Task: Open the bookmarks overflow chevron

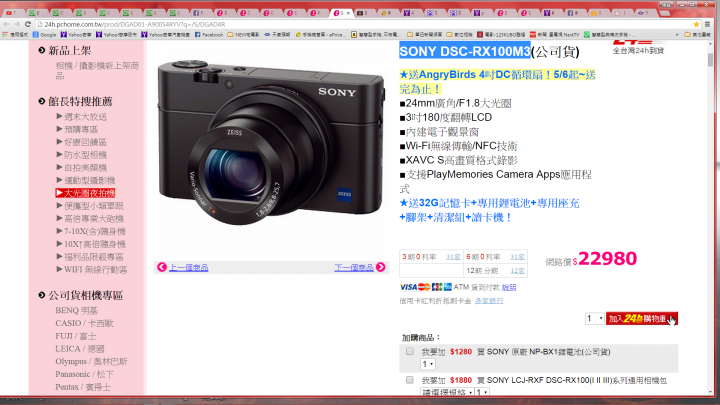Action: (676, 34)
